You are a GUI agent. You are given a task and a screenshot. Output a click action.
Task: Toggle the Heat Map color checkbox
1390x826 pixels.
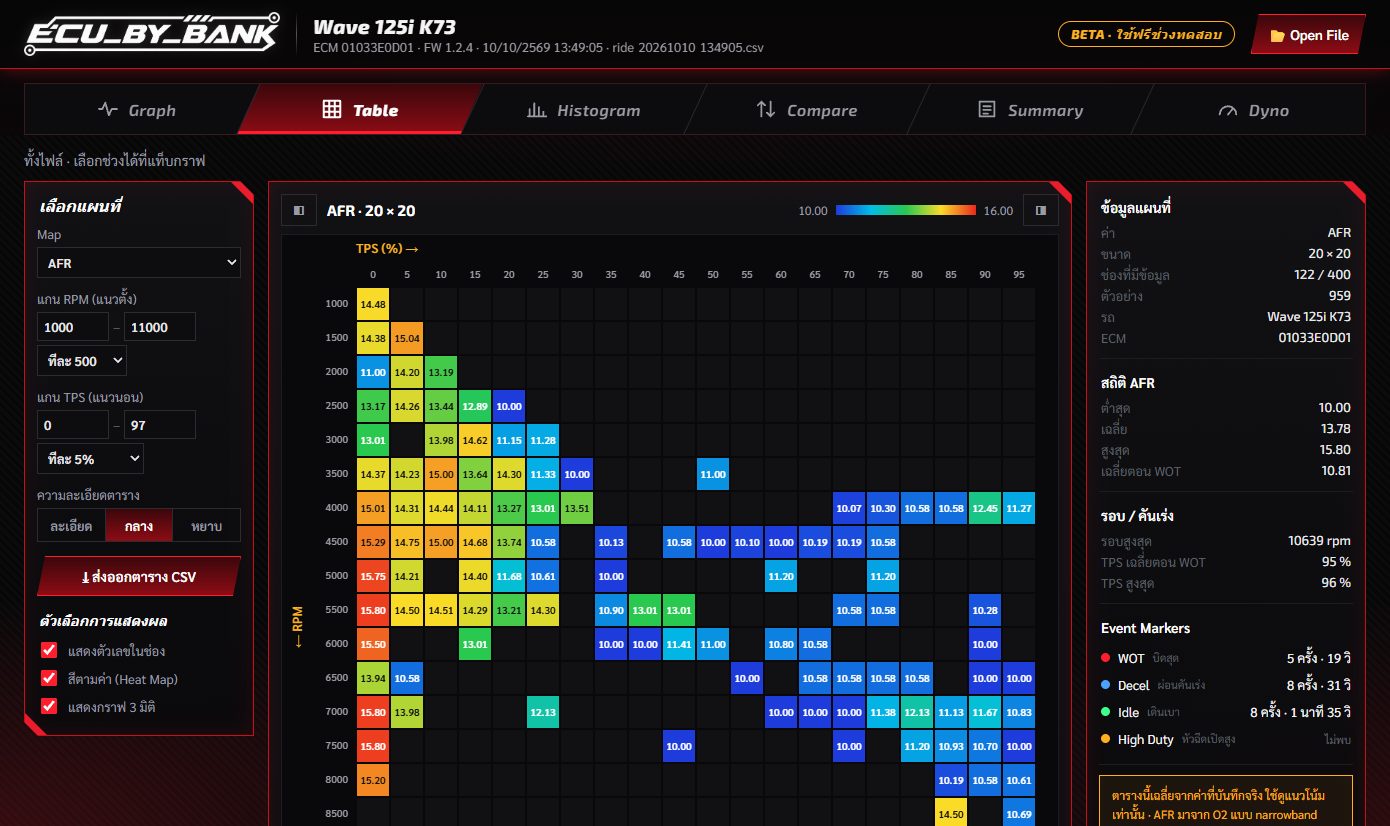pyautogui.click(x=49, y=679)
